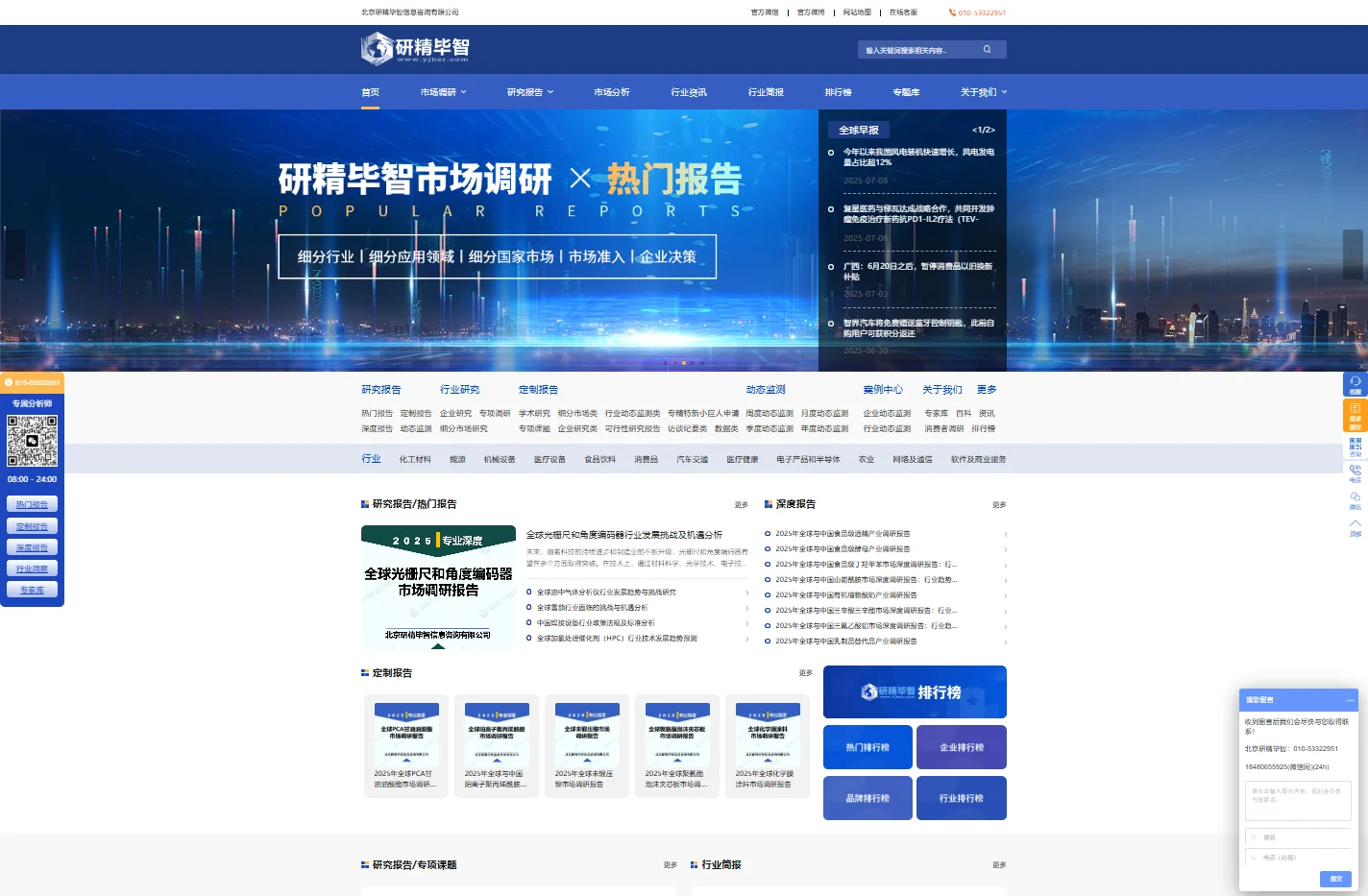Click the 微信 WeChat sidebar icon
The width and height of the screenshot is (1368, 896).
[1356, 500]
